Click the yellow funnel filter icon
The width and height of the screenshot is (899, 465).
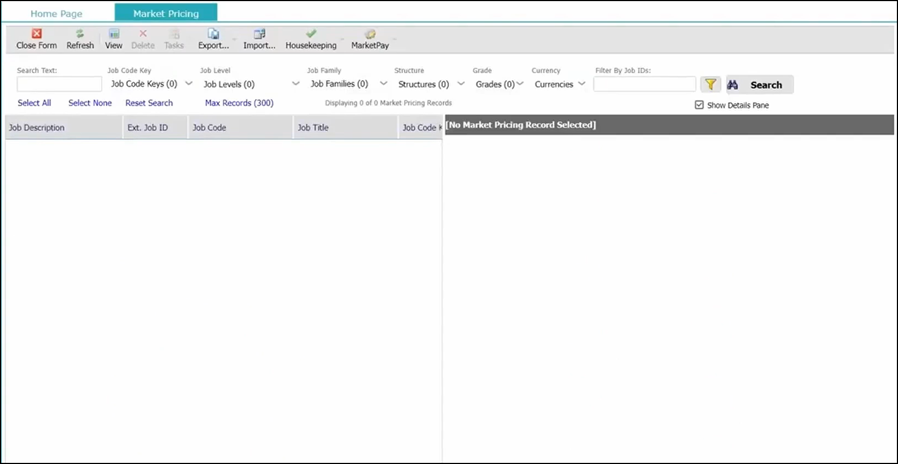pyautogui.click(x=710, y=85)
